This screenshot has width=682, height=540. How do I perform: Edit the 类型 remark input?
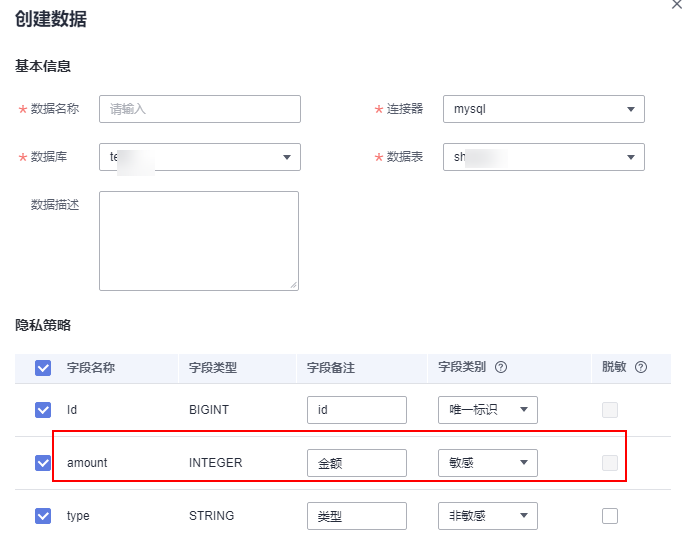click(356, 516)
